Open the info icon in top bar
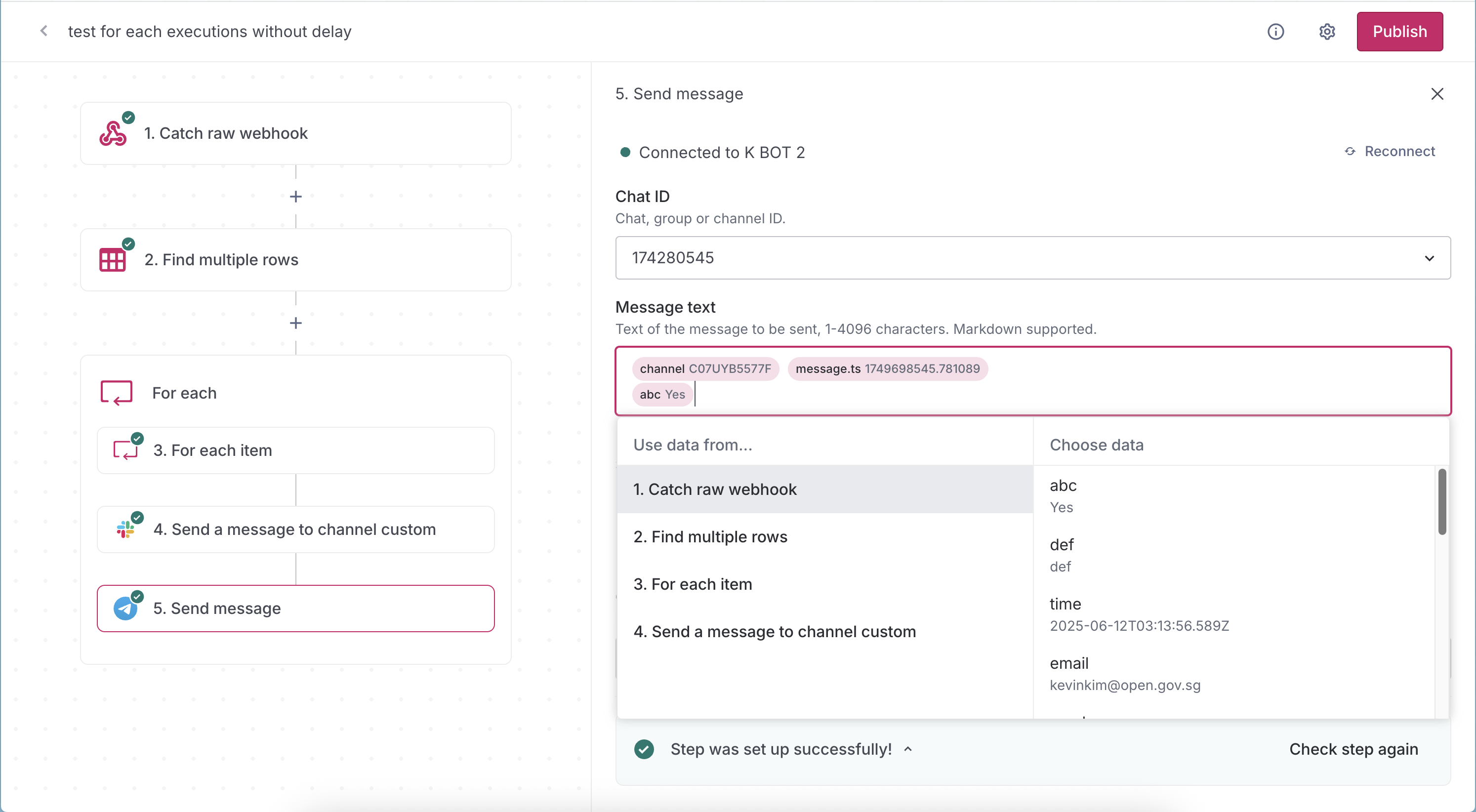Image resolution: width=1476 pixels, height=812 pixels. (x=1275, y=32)
